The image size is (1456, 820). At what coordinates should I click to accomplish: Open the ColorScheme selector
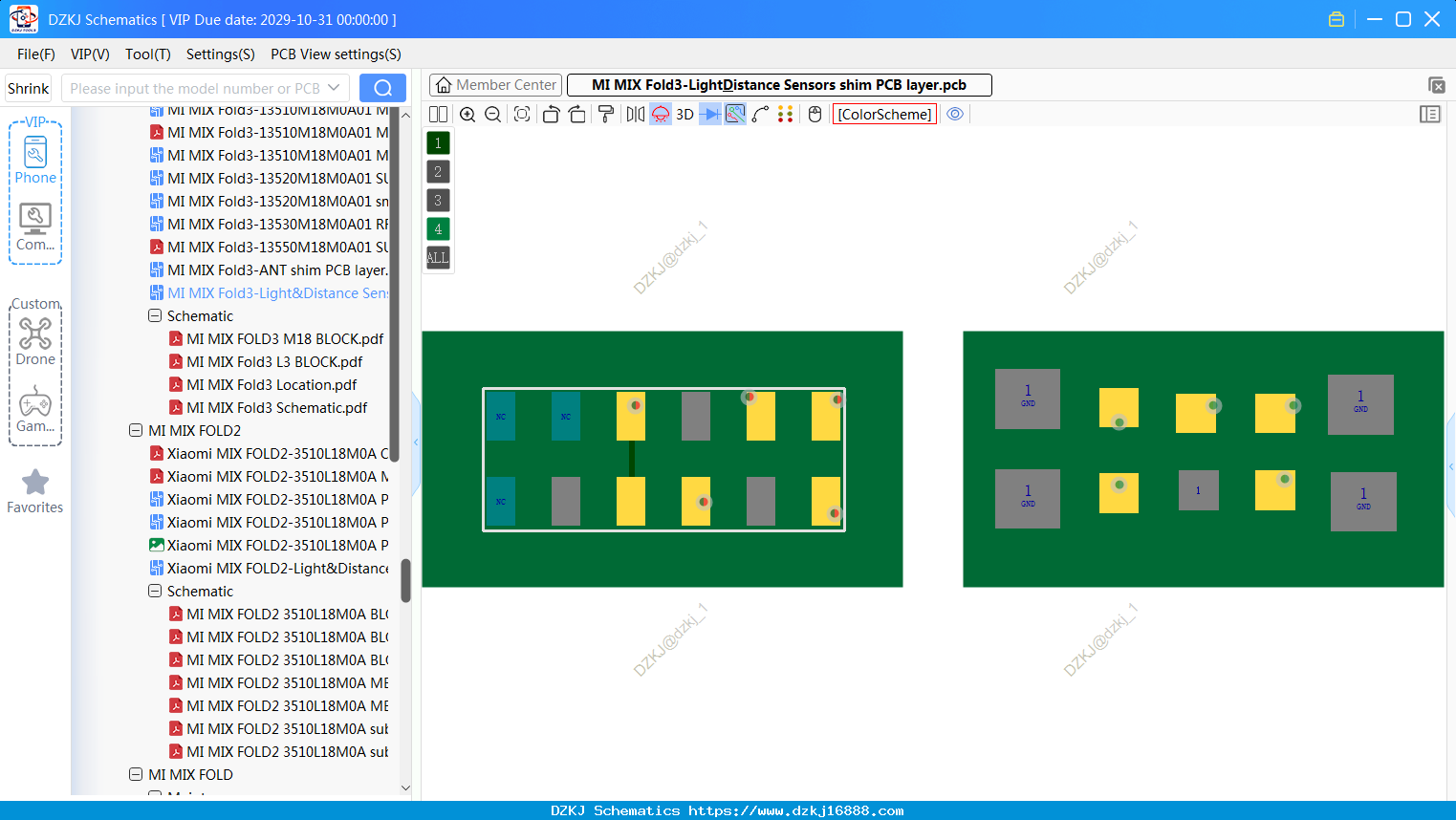pyautogui.click(x=884, y=114)
